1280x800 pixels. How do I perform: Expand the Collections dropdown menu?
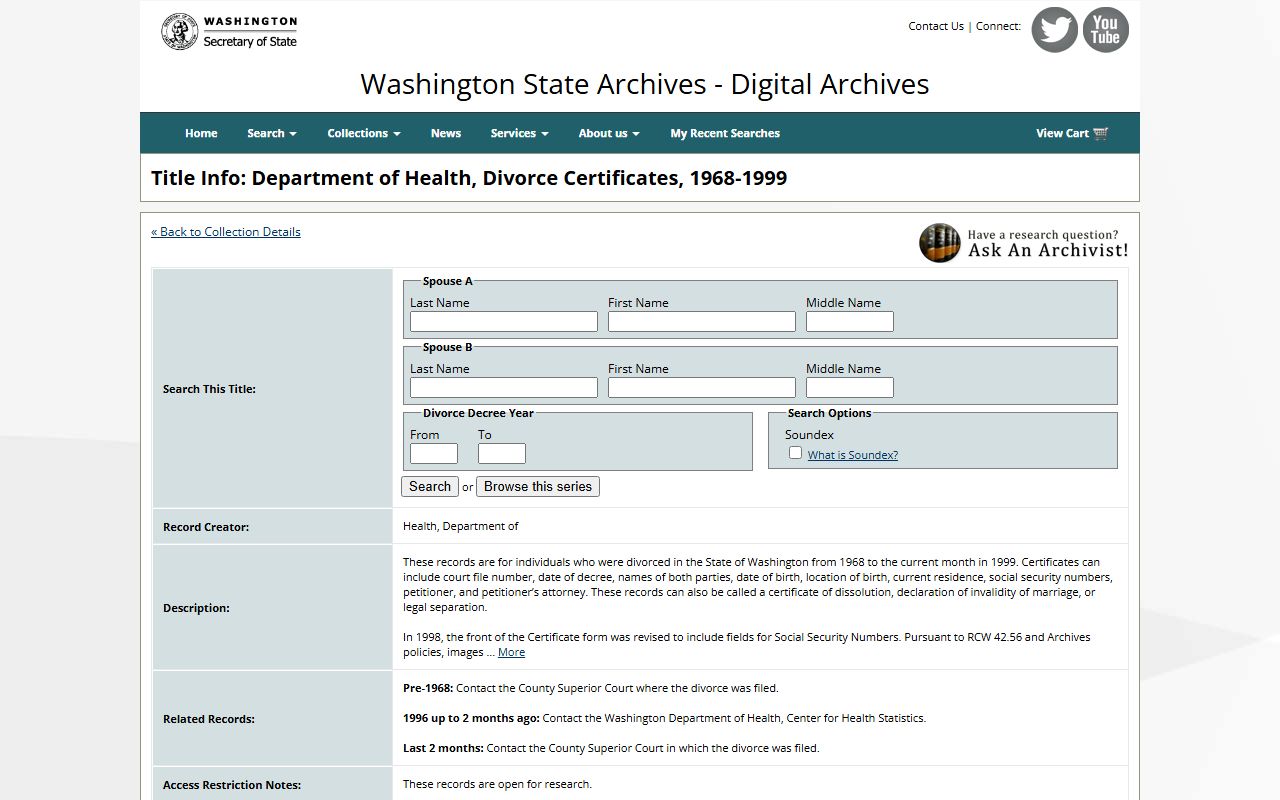click(364, 133)
